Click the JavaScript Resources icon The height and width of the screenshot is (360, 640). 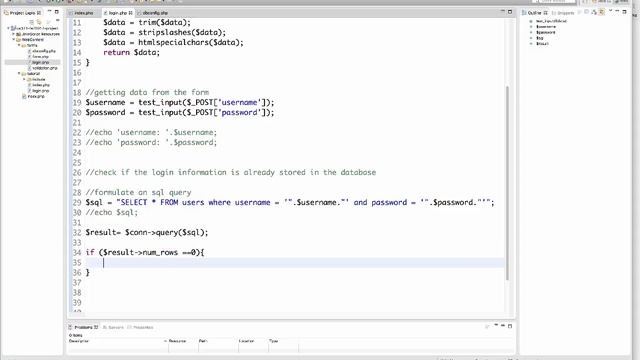click(18, 34)
